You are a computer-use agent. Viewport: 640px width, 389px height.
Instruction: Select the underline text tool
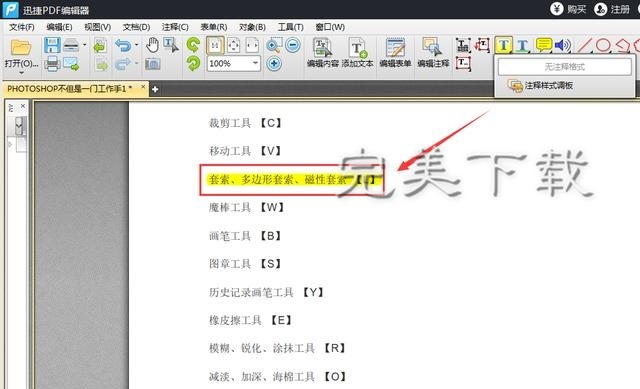pos(522,45)
